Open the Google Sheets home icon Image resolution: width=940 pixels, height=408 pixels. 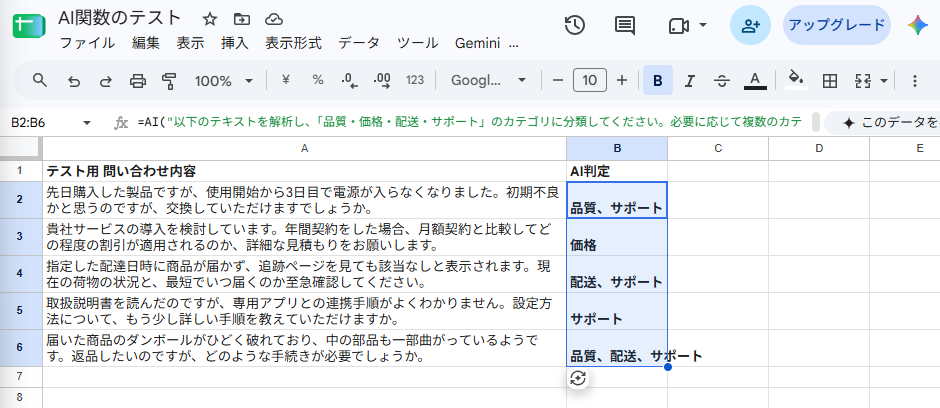[x=29, y=28]
